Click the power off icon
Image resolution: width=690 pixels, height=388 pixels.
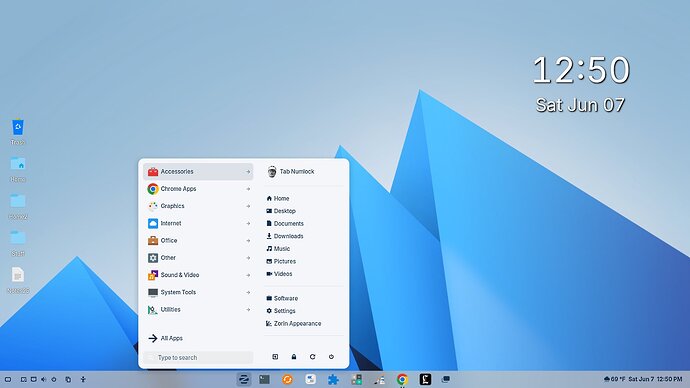point(331,357)
